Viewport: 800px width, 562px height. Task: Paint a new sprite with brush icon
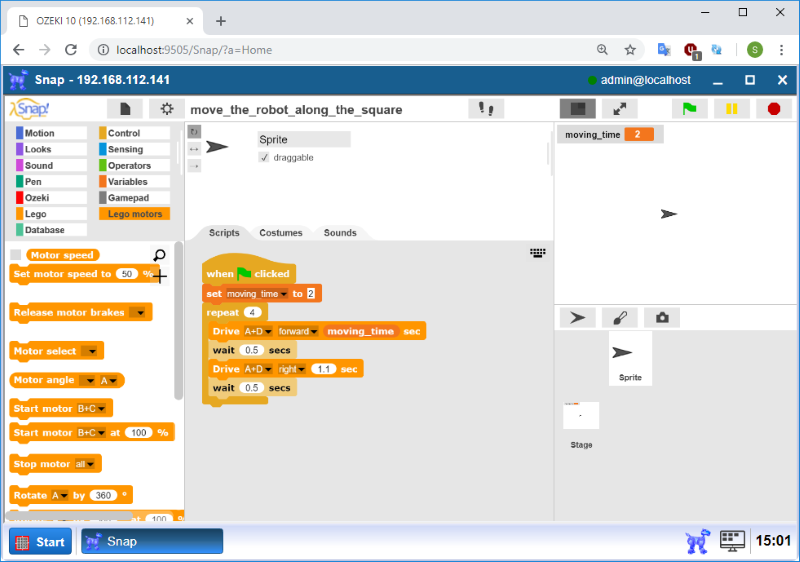pos(619,318)
